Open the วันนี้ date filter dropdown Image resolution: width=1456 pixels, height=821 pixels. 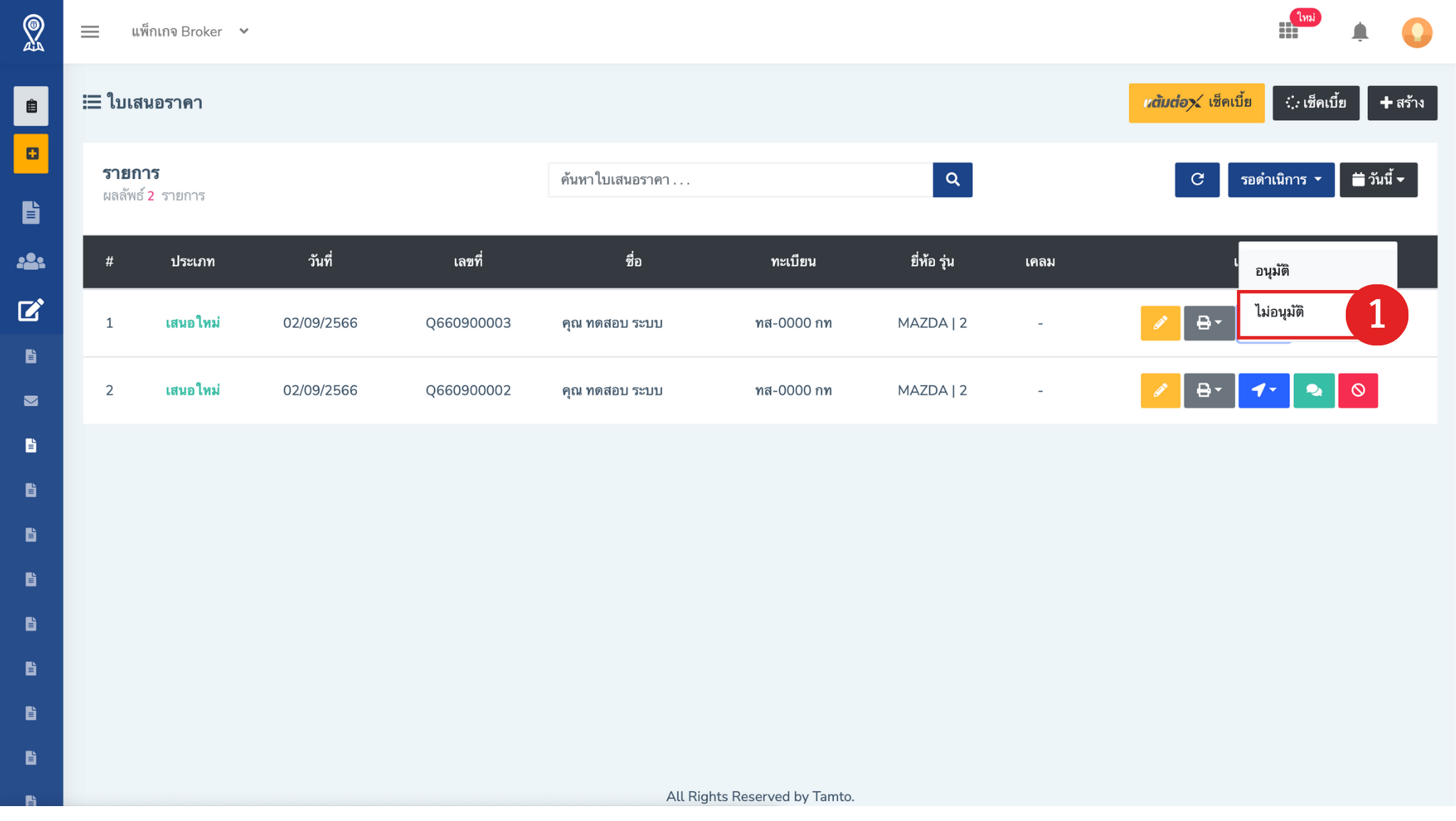(1378, 180)
